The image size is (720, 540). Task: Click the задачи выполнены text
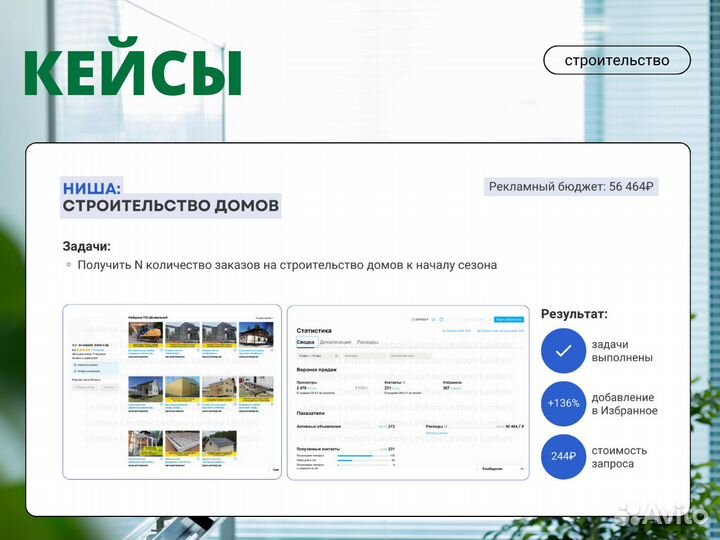point(622,351)
